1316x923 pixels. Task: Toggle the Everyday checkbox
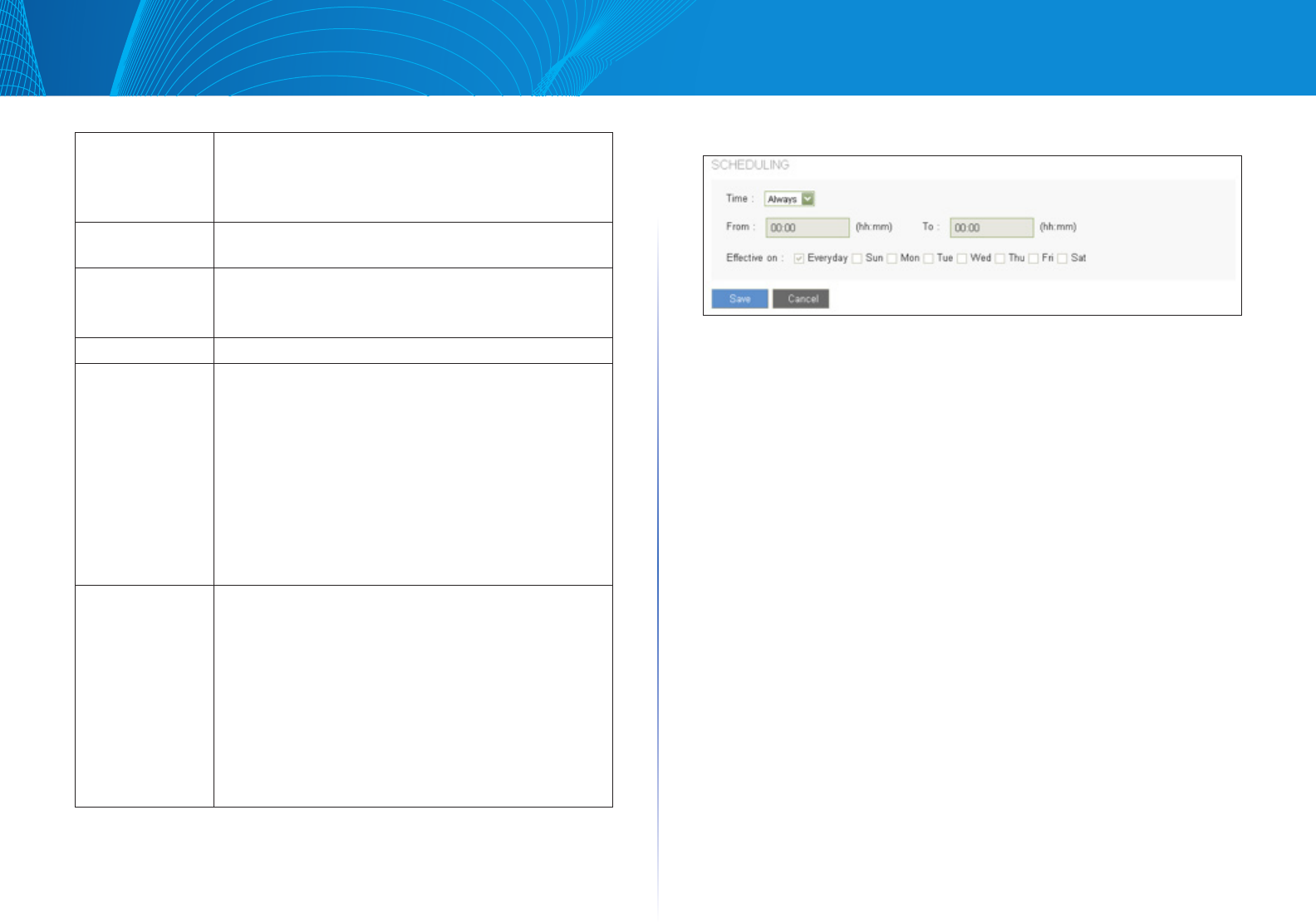point(798,258)
